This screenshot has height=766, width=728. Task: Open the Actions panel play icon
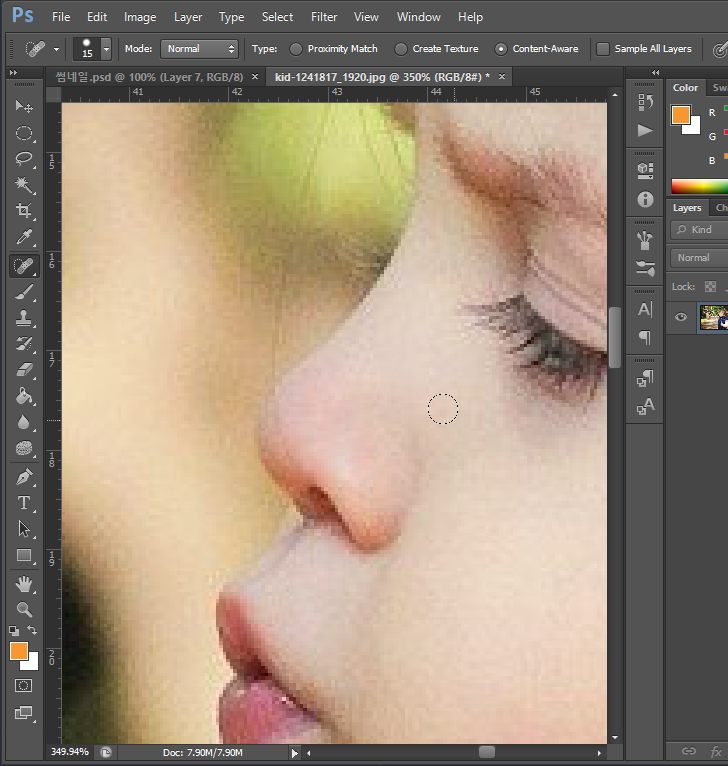(x=645, y=130)
